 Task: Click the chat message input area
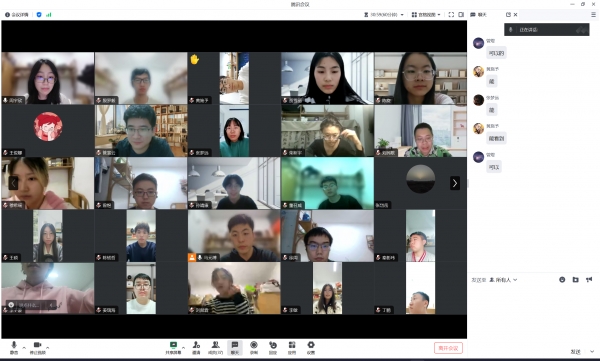click(x=533, y=314)
